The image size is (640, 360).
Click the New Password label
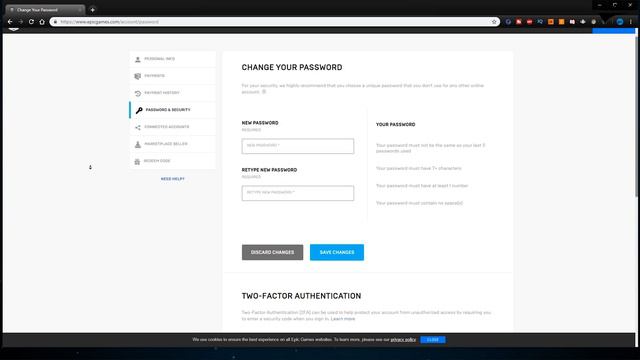click(260, 123)
